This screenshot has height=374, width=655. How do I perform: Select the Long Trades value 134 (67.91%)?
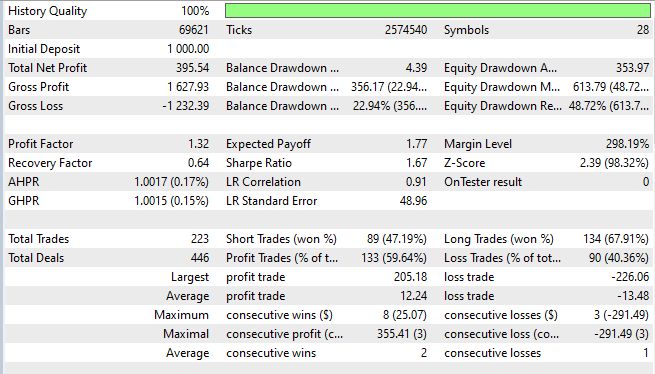pos(616,239)
